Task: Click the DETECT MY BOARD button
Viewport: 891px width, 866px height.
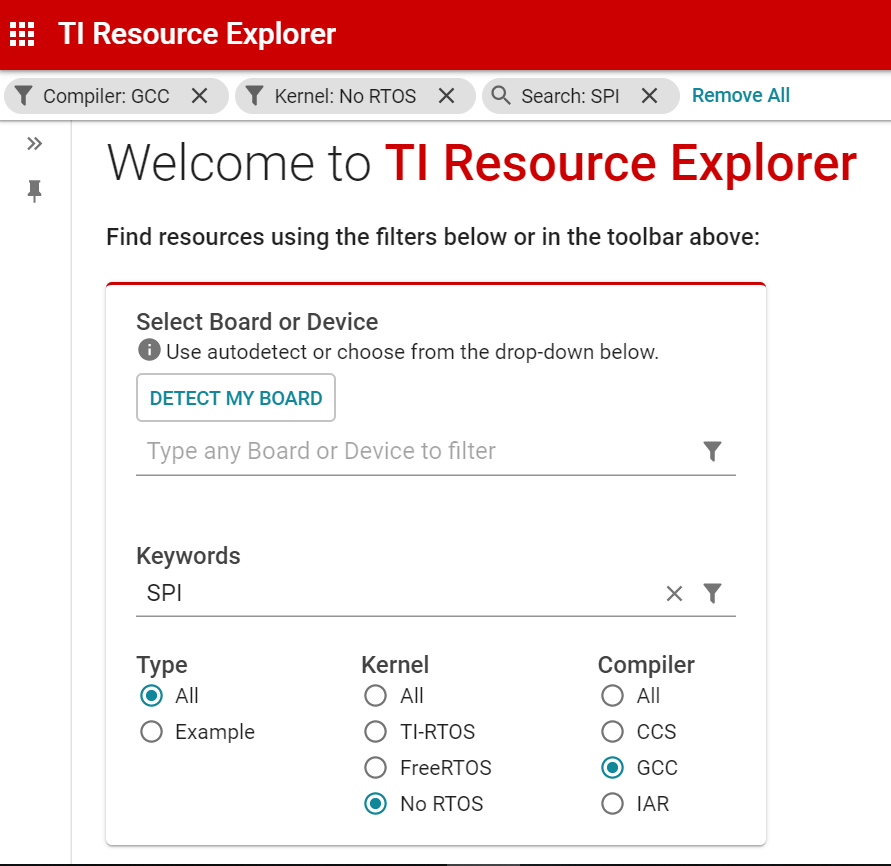Action: click(236, 398)
